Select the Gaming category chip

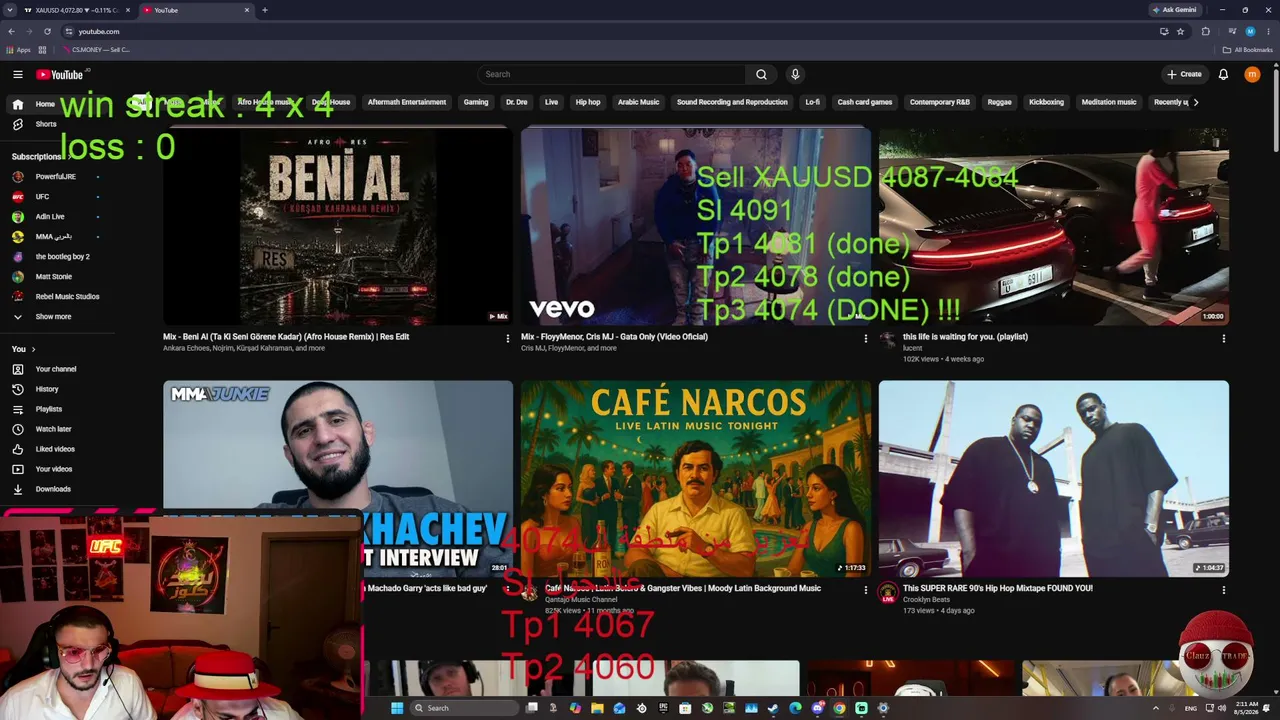[476, 102]
